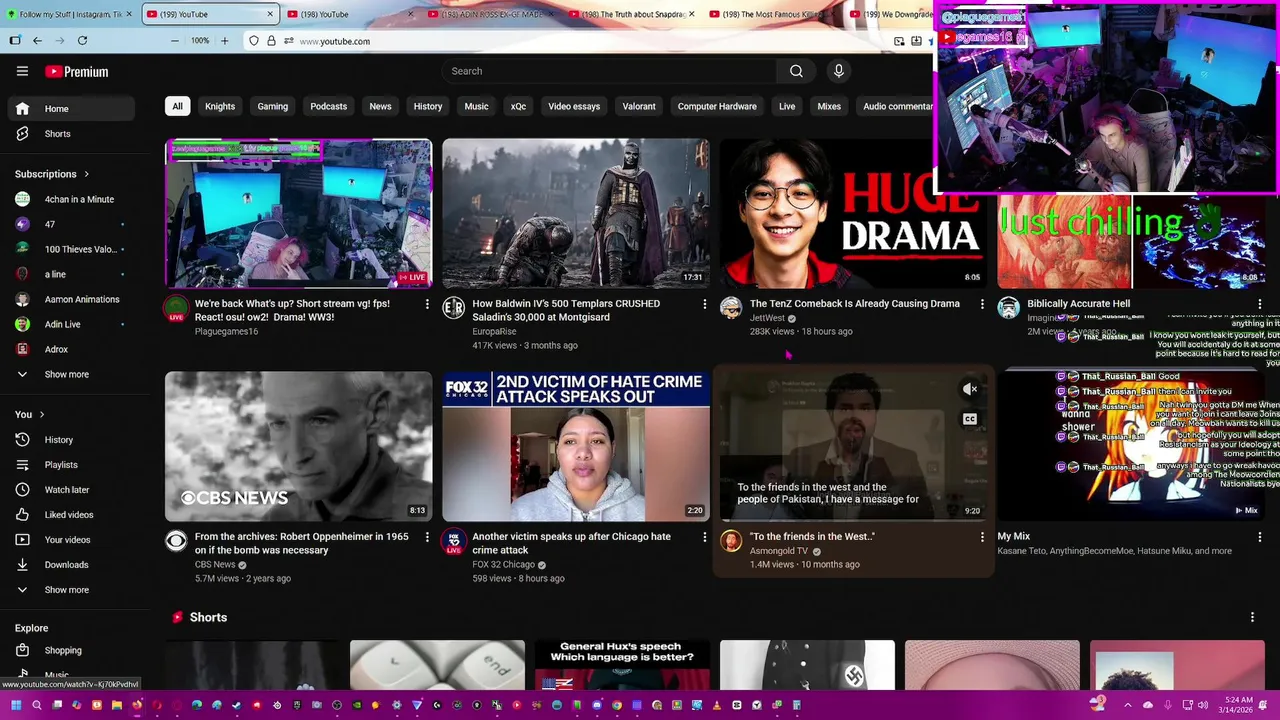This screenshot has height=720, width=1280.
Task: Open the Subscriptions section chevron
Action: 86,174
